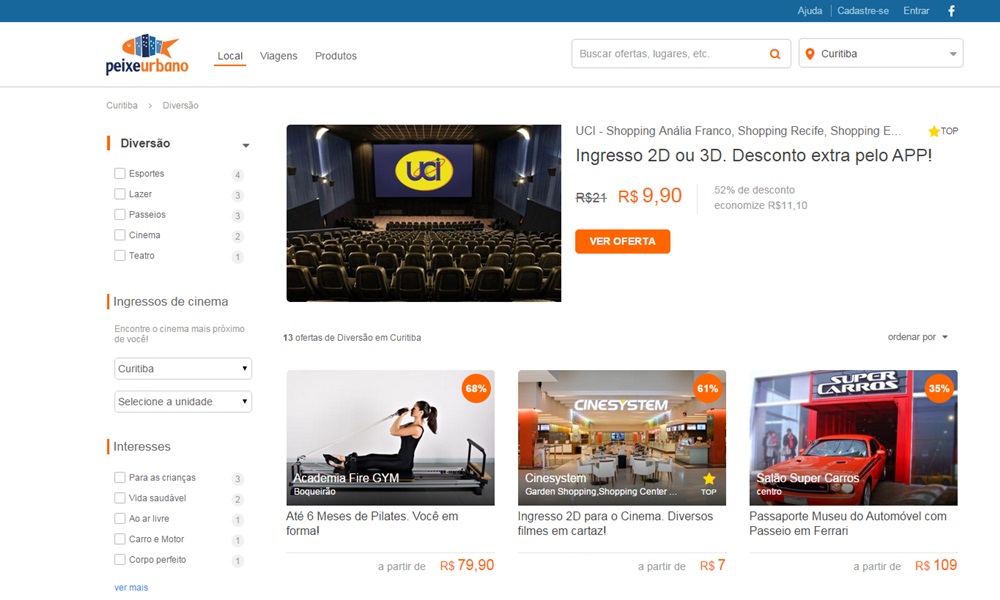Enable the Vida saudável interest checkbox

click(x=119, y=497)
